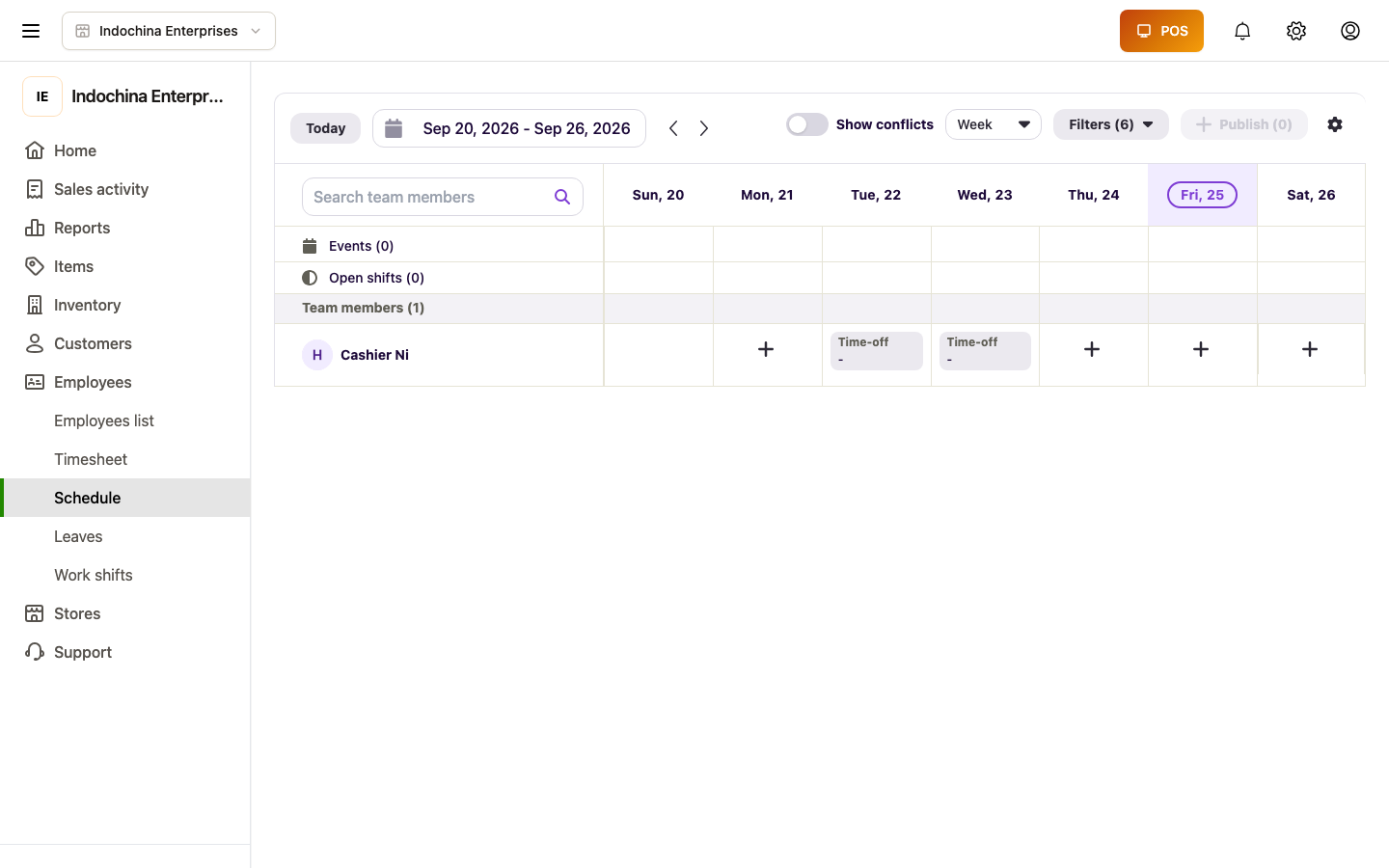The height and width of the screenshot is (868, 1389).
Task: Open settings gear in top bar
Action: (x=1296, y=31)
